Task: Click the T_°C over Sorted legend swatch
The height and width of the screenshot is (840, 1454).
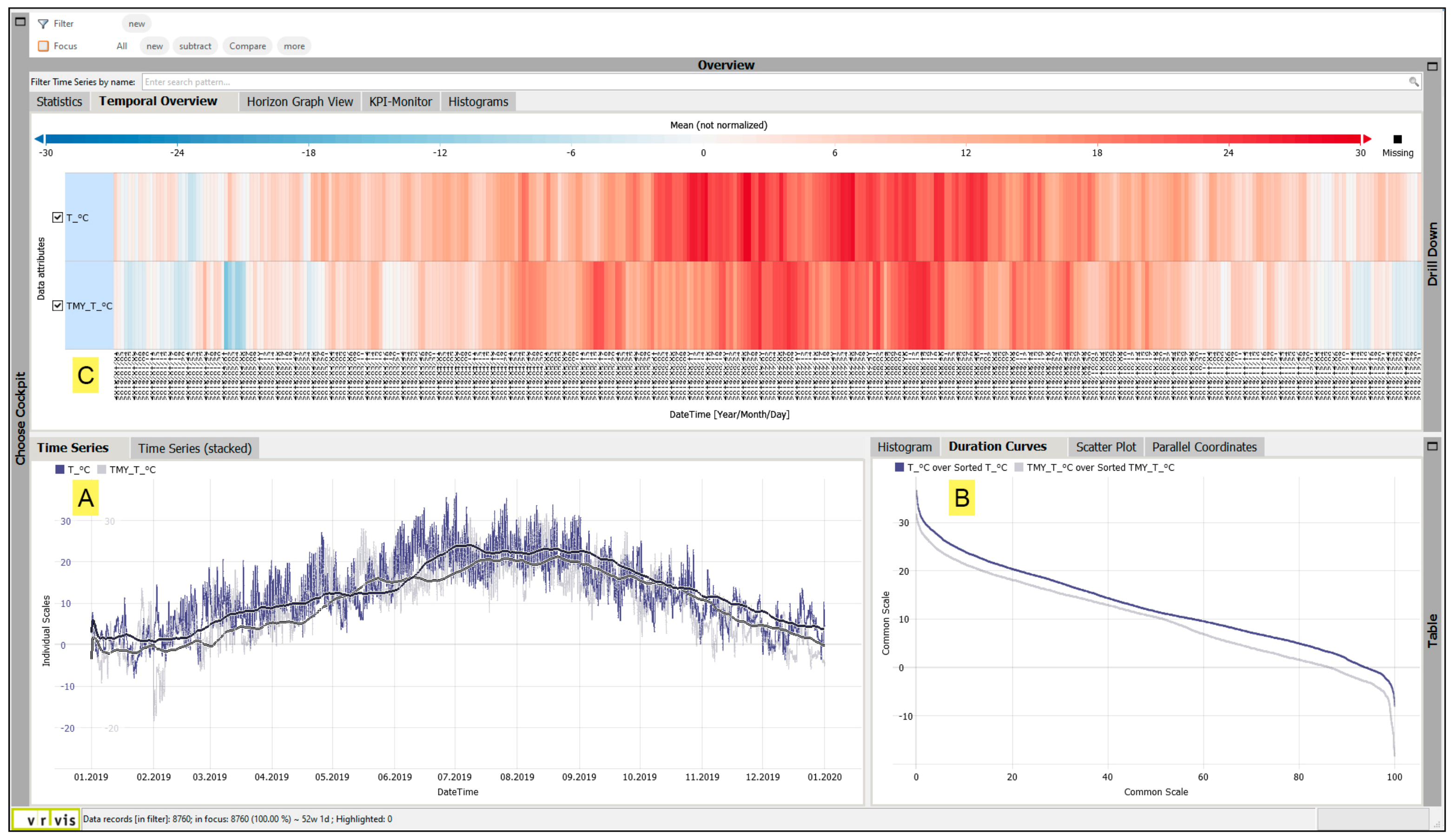Action: (899, 467)
